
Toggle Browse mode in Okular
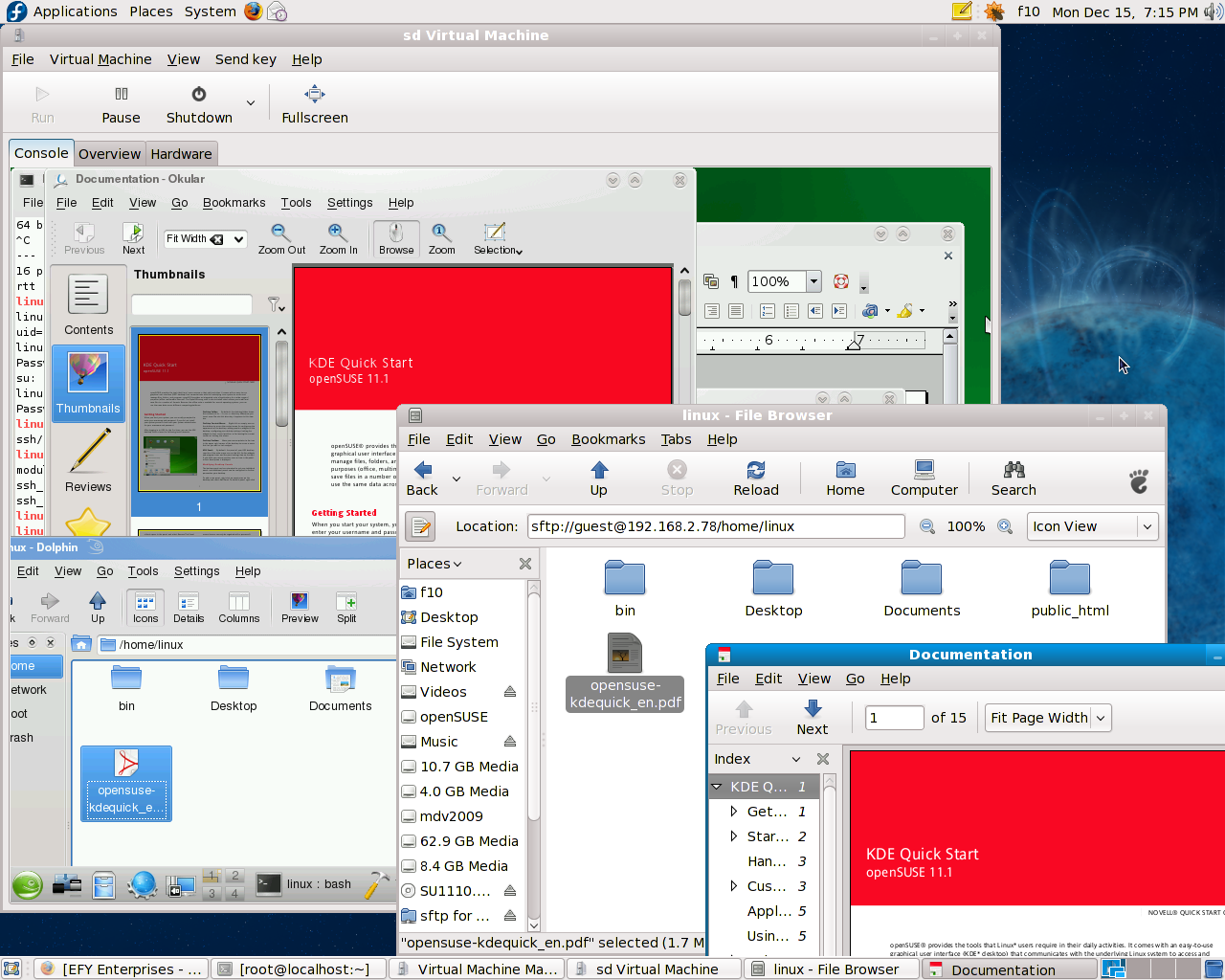(396, 238)
